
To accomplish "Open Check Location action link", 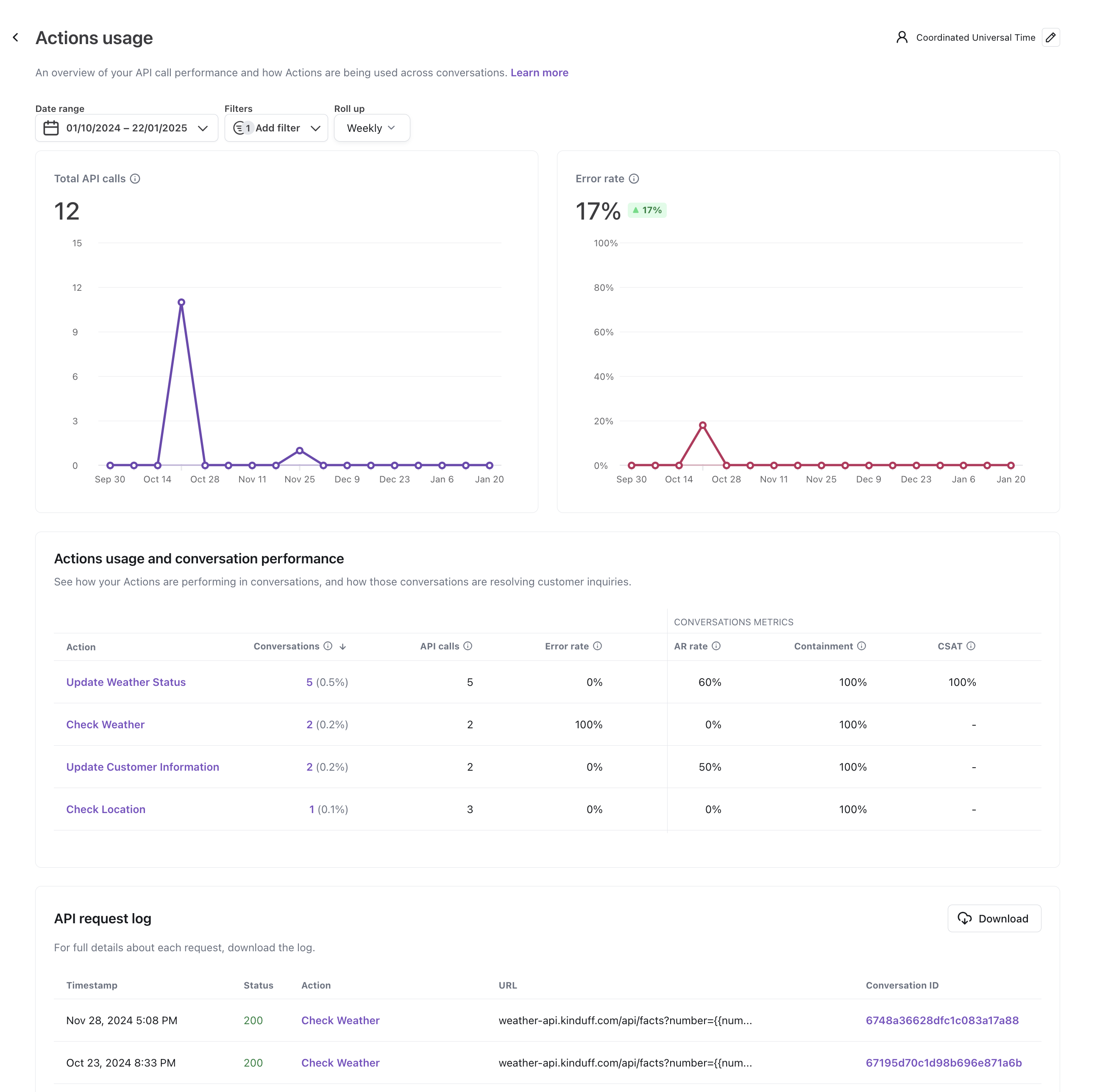I will pyautogui.click(x=106, y=810).
